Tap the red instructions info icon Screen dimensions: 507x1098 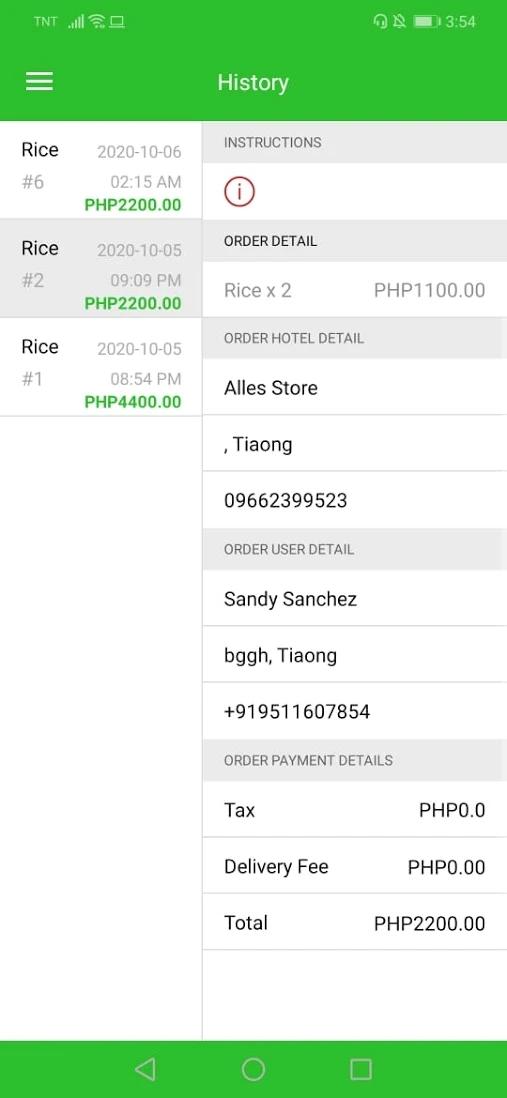tap(239, 191)
